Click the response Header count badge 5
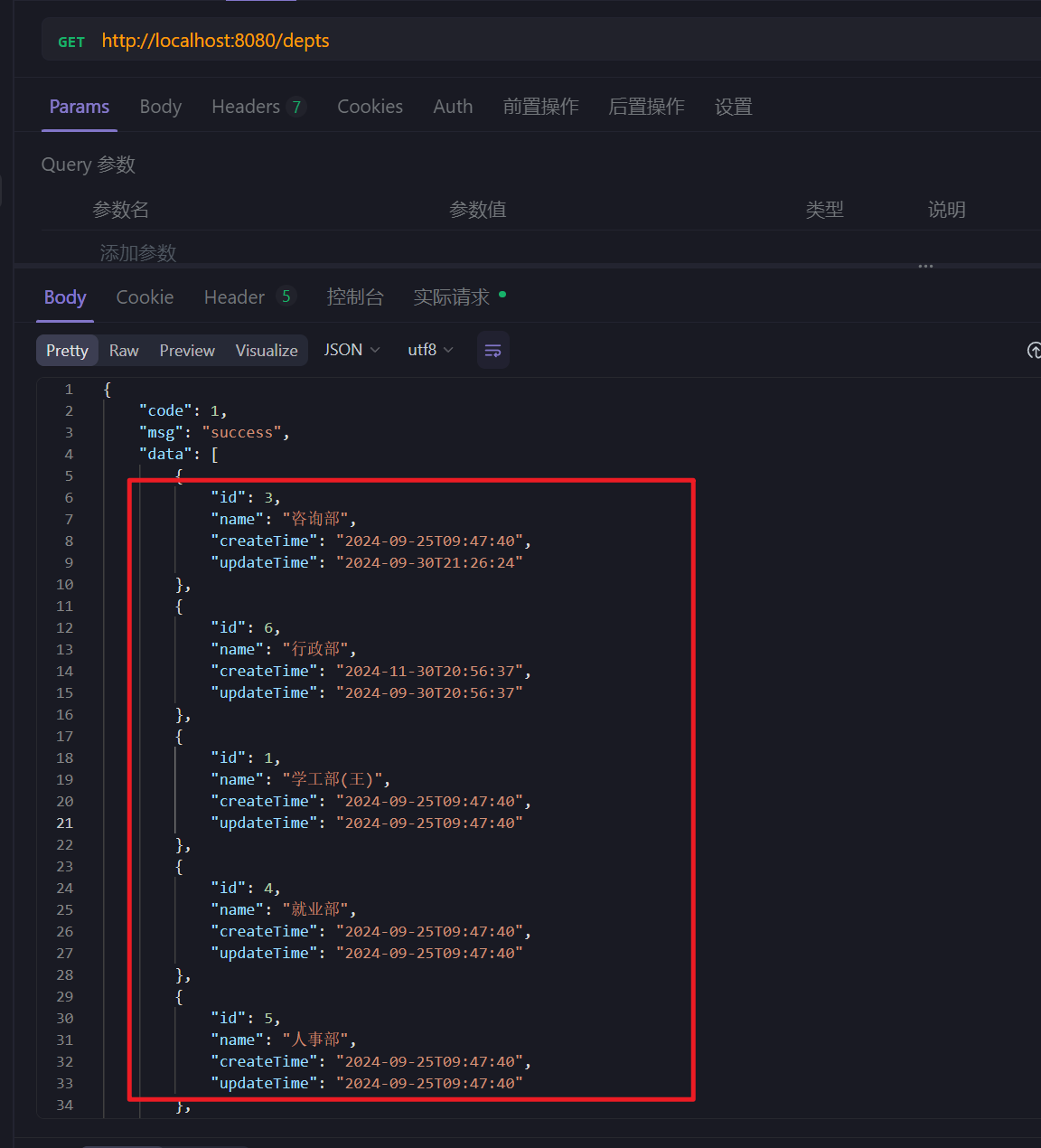 tap(286, 296)
